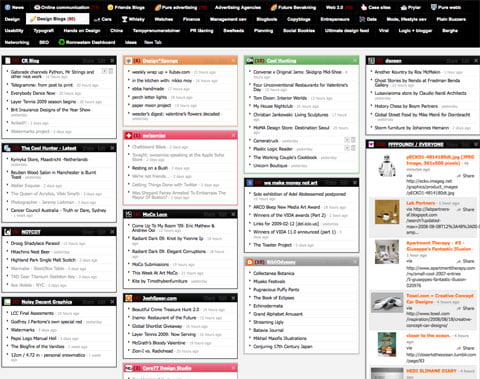
Task: Click the orange Blogger icon on BibliOdyssey widget
Action: click(x=250, y=262)
